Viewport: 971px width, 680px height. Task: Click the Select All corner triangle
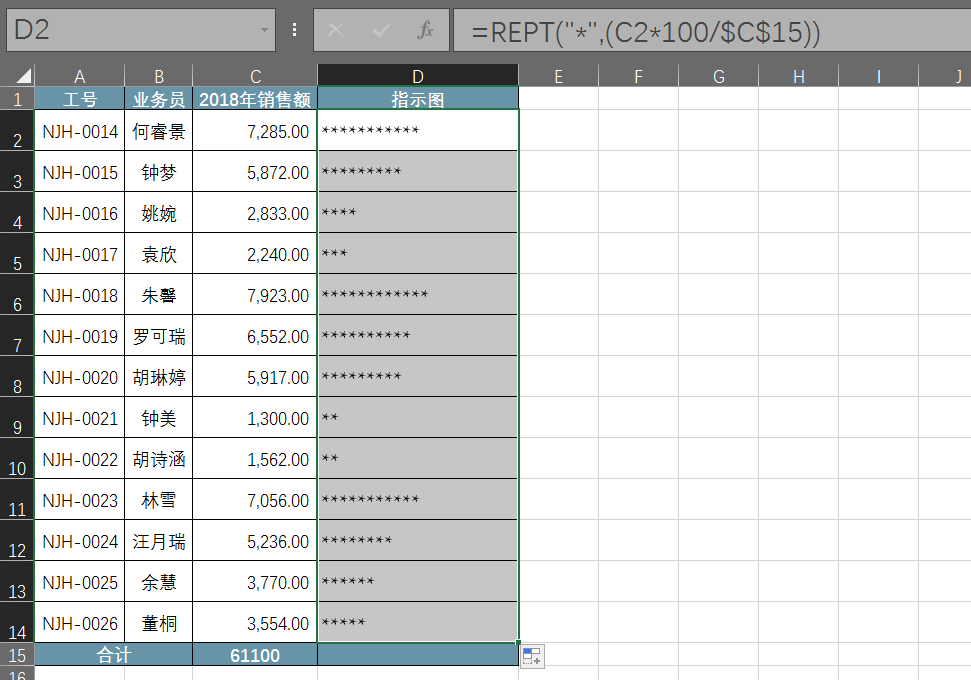click(x=22, y=76)
